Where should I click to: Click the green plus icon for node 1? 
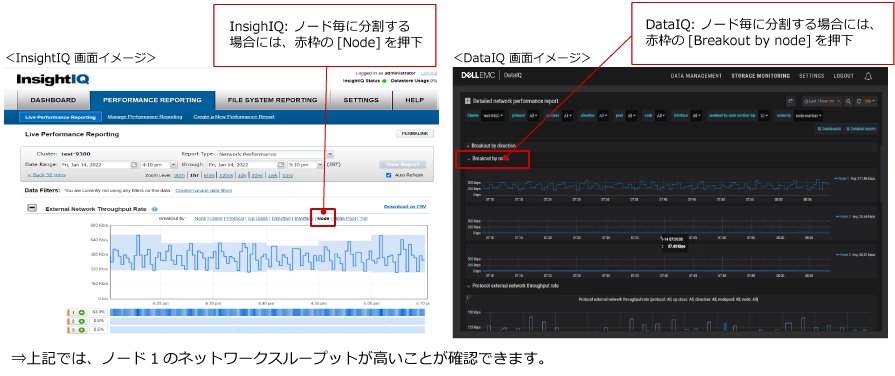pos(82,313)
